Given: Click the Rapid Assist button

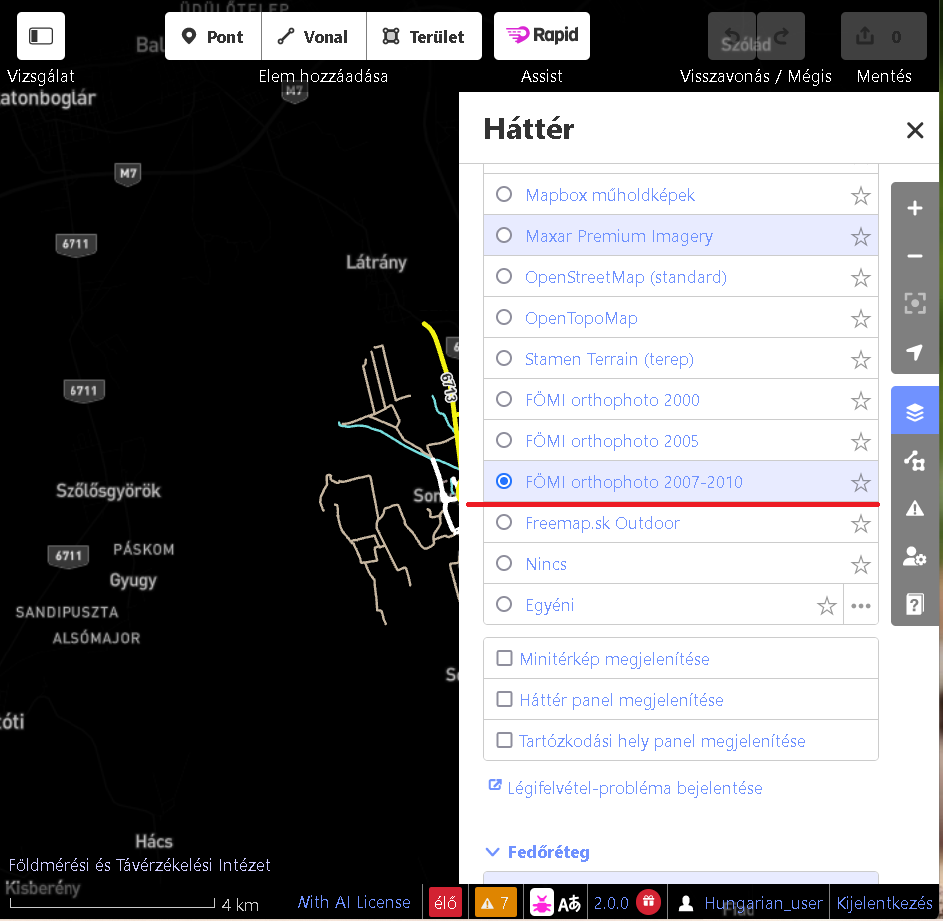Looking at the screenshot, I should point(541,36).
